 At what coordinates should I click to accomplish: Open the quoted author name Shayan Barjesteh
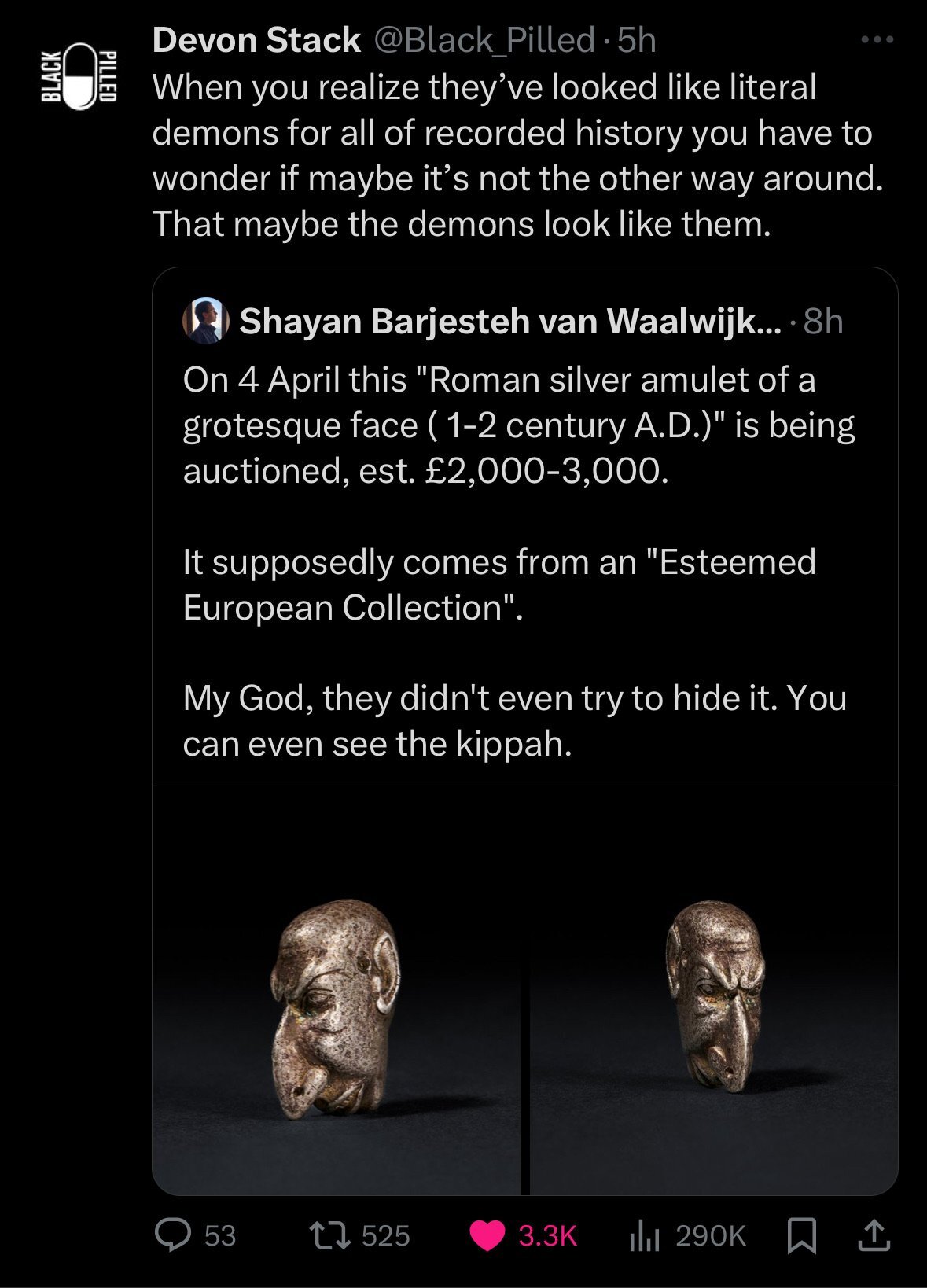coord(511,321)
